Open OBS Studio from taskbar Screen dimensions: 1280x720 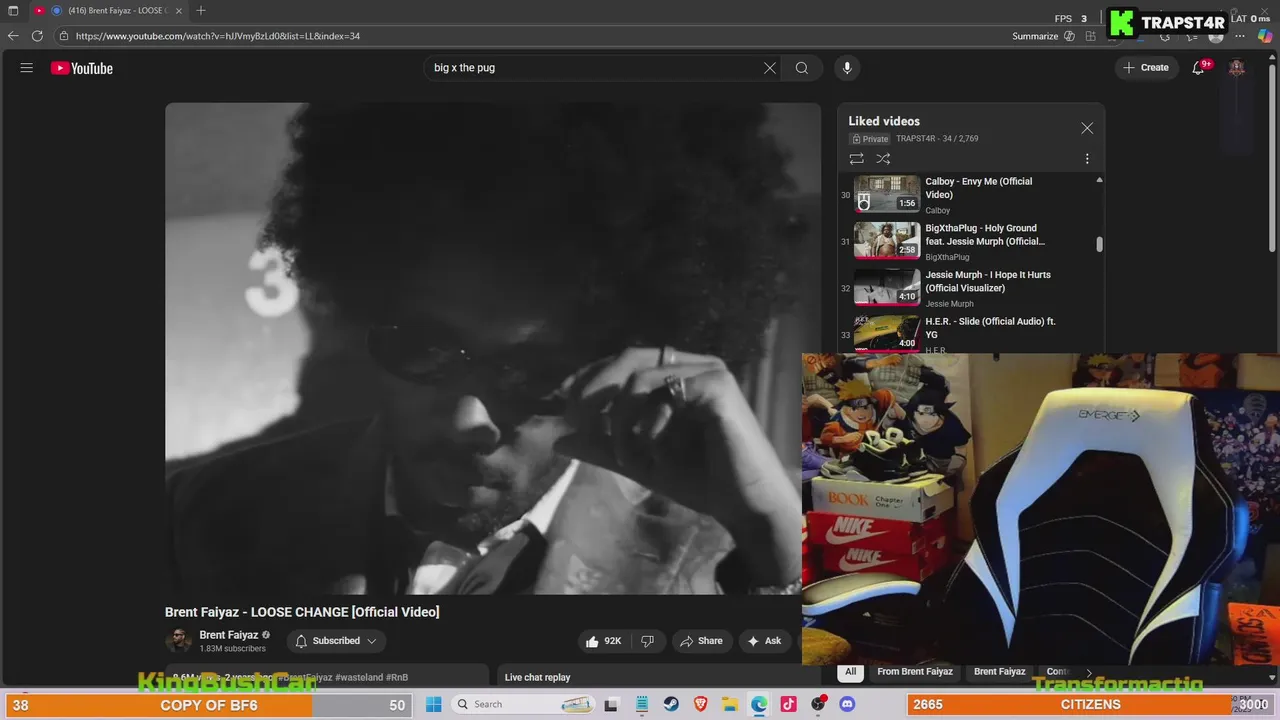click(x=818, y=704)
